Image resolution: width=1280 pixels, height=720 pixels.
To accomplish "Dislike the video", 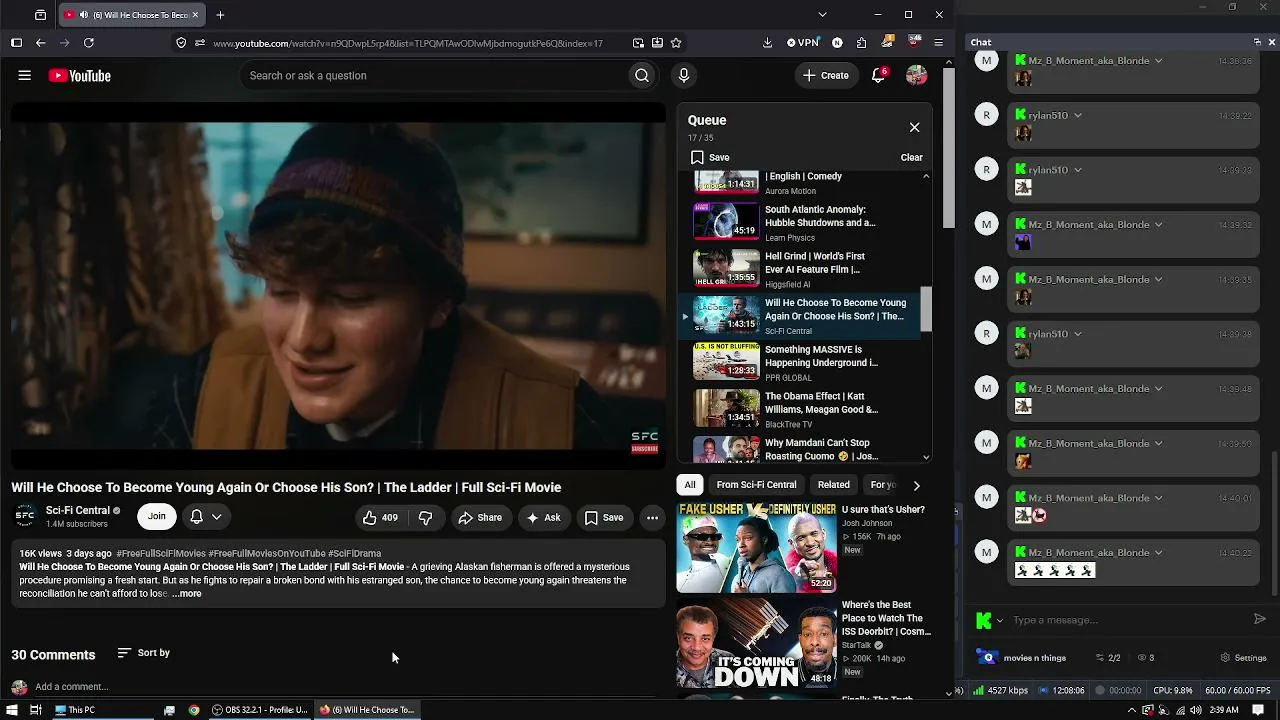I will [x=425, y=517].
